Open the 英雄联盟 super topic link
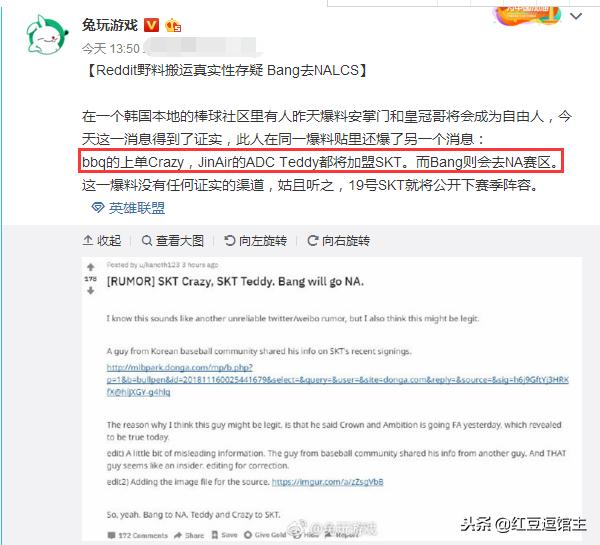This screenshot has width=600, height=545. tap(137, 208)
